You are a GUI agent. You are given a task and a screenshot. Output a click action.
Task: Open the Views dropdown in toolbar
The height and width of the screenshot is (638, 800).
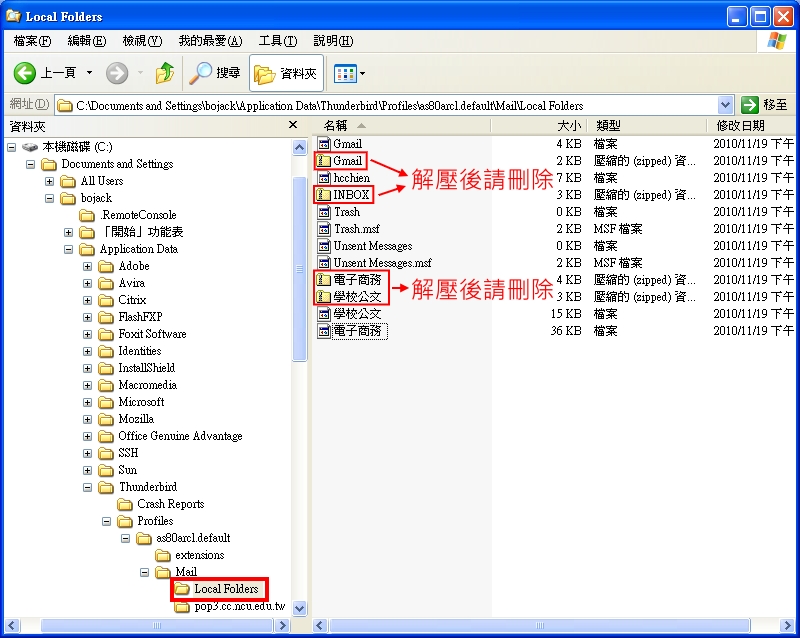pos(349,73)
